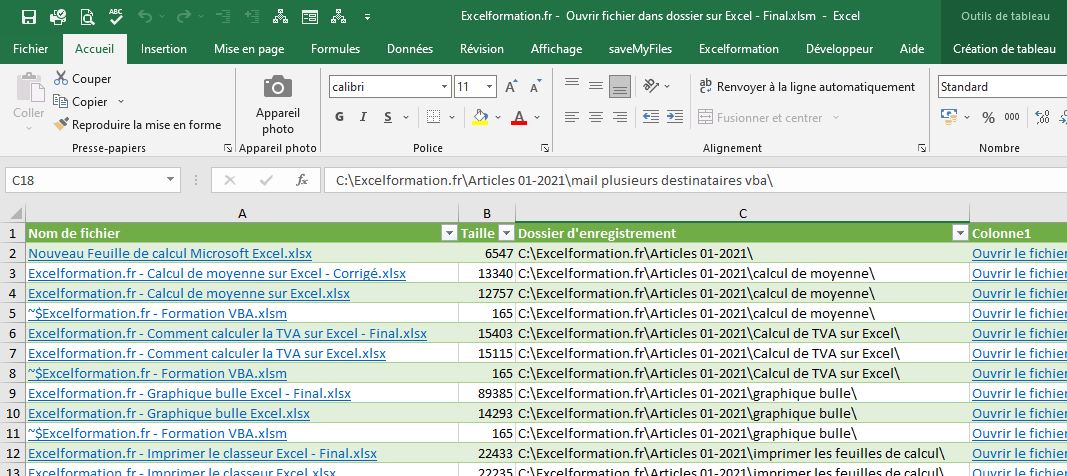Image resolution: width=1067 pixels, height=476 pixels.
Task: Open the Création de tableau tab
Action: coord(1004,49)
